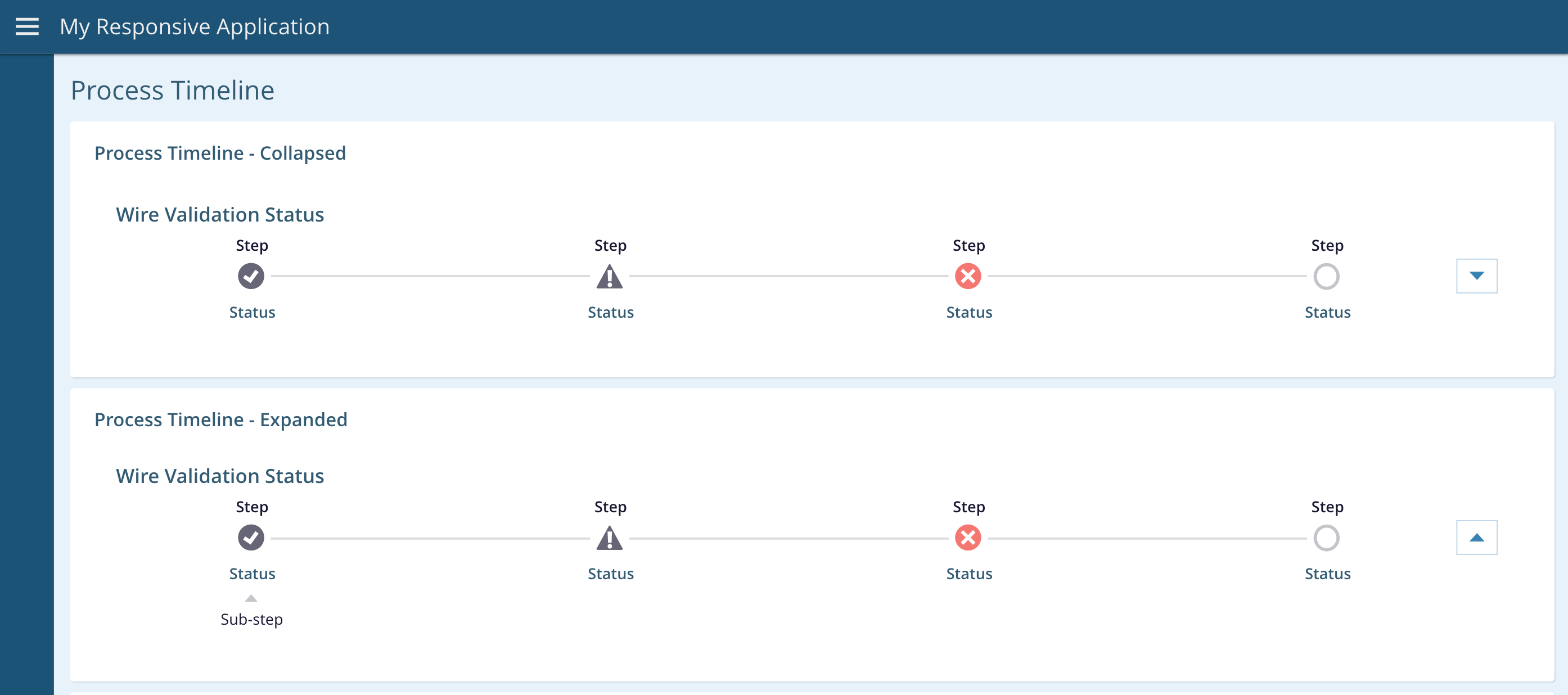Click the checkmark icon in the Expanded timeline
Image resolution: width=1568 pixels, height=695 pixels.
pyautogui.click(x=251, y=538)
